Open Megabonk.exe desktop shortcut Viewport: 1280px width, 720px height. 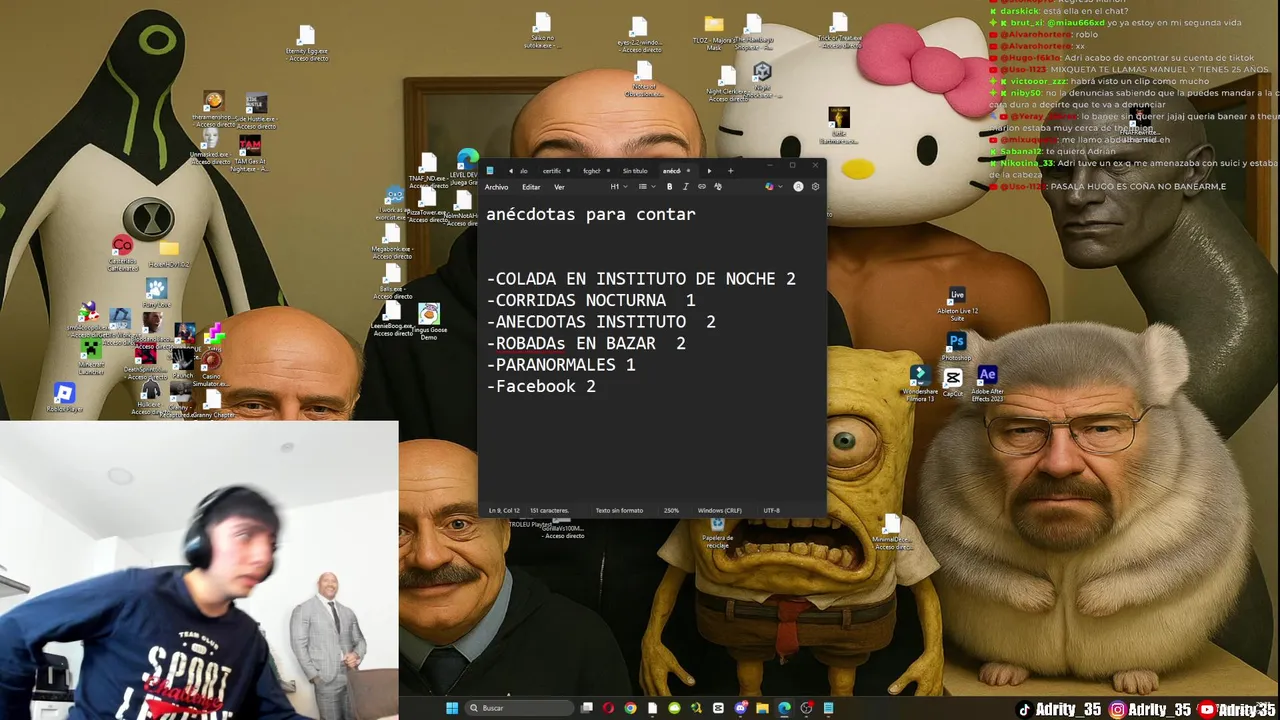click(392, 241)
